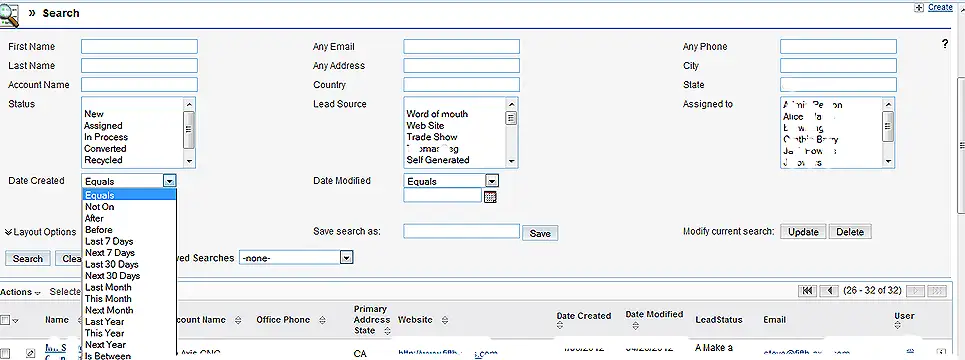Click the Update button
This screenshot has width=965, height=360.
click(803, 232)
